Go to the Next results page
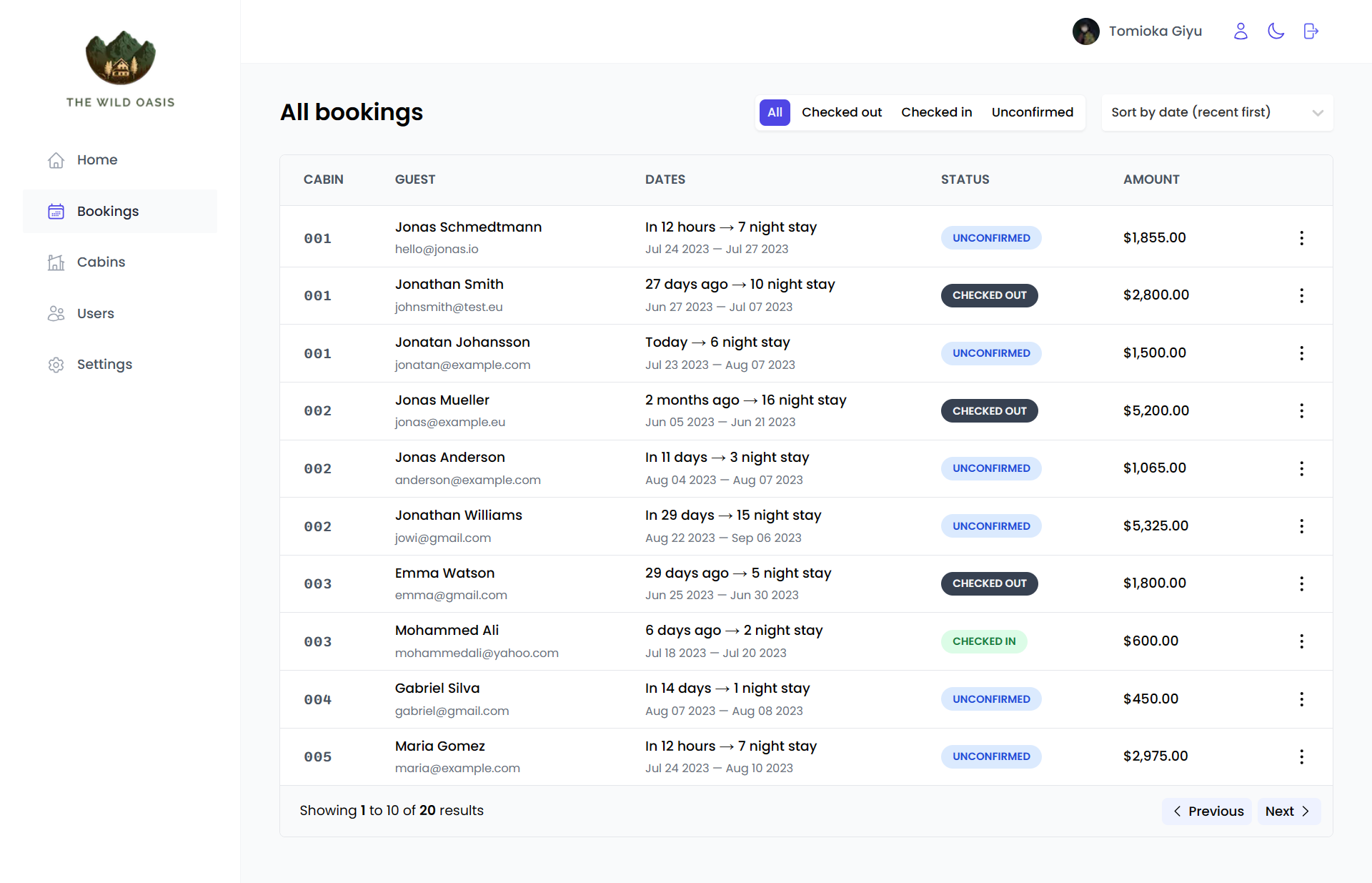Viewport: 1372px width, 883px height. [x=1288, y=811]
